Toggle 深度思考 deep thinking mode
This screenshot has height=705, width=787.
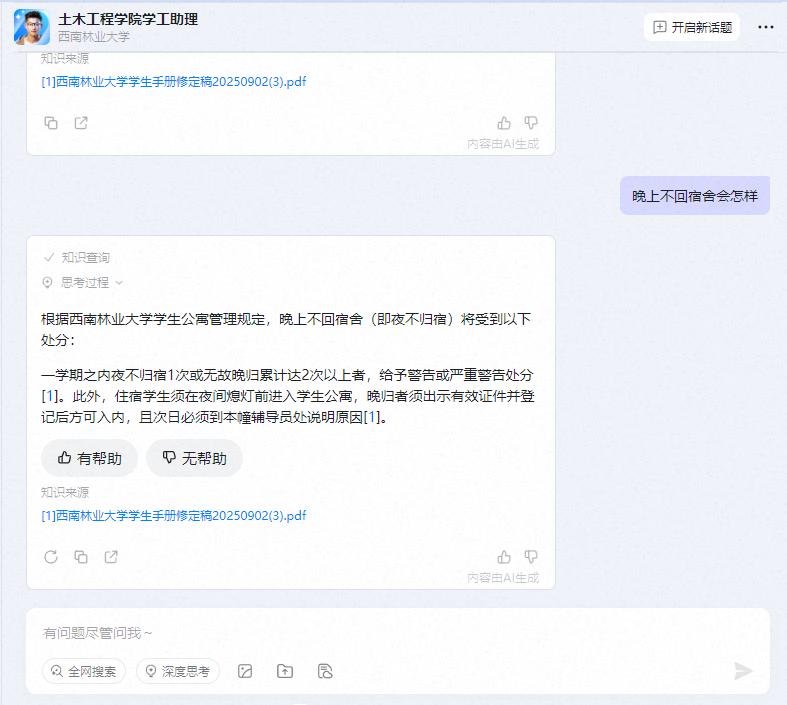[x=178, y=671]
